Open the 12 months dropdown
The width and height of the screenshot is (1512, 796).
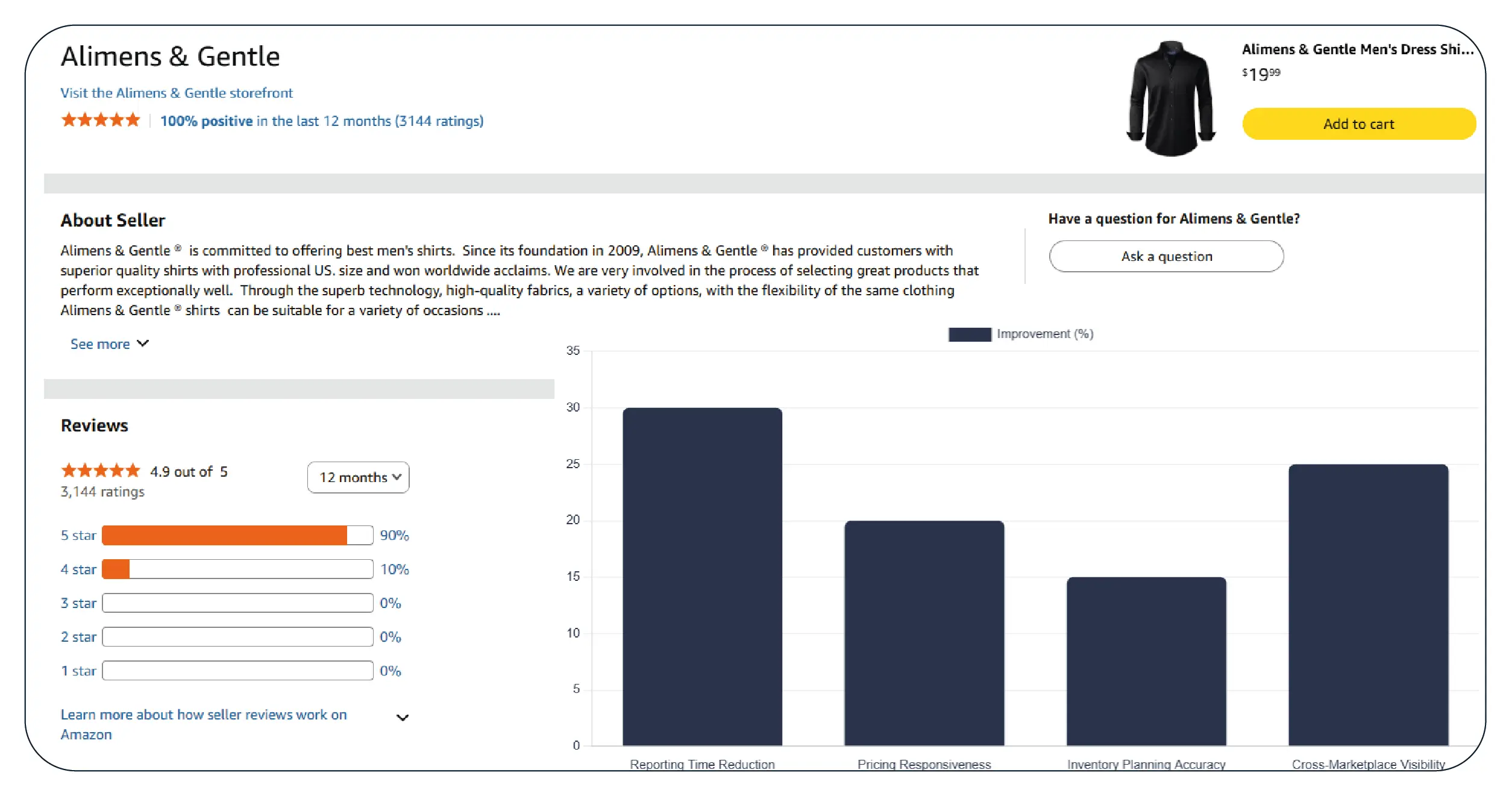pyautogui.click(x=359, y=477)
